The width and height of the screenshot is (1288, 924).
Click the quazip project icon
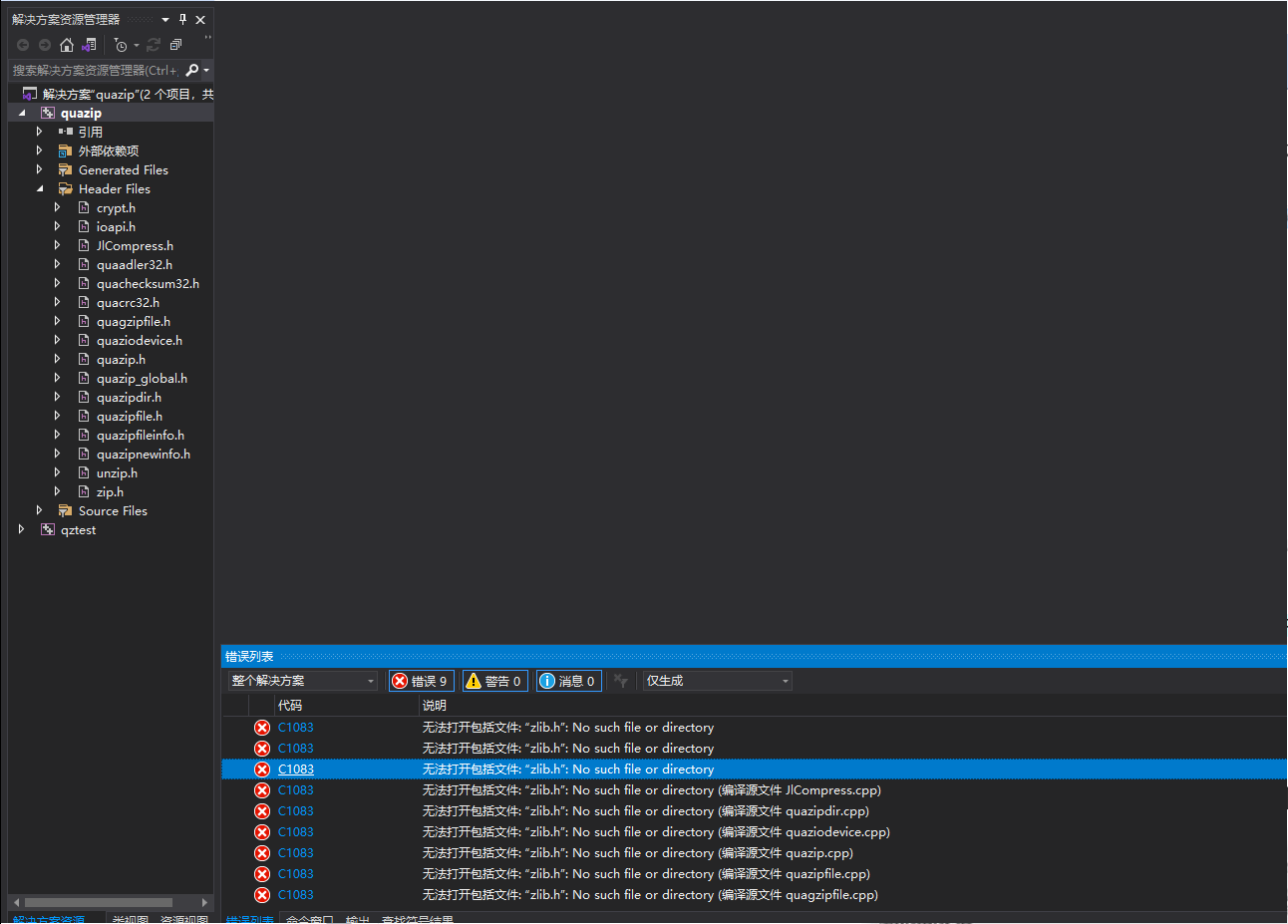tap(48, 113)
